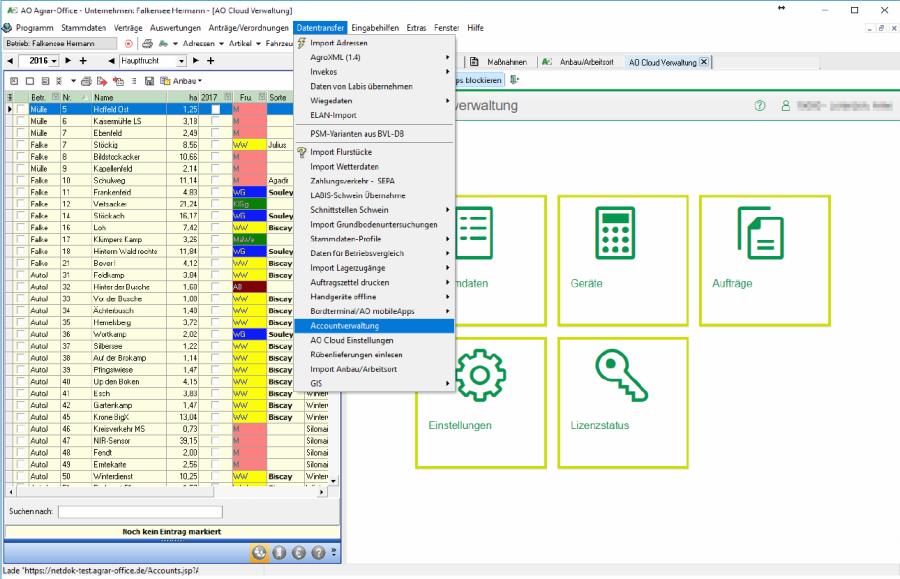This screenshot has height=579, width=900.
Task: Click the Suchen nach search field
Action: pos(139,511)
